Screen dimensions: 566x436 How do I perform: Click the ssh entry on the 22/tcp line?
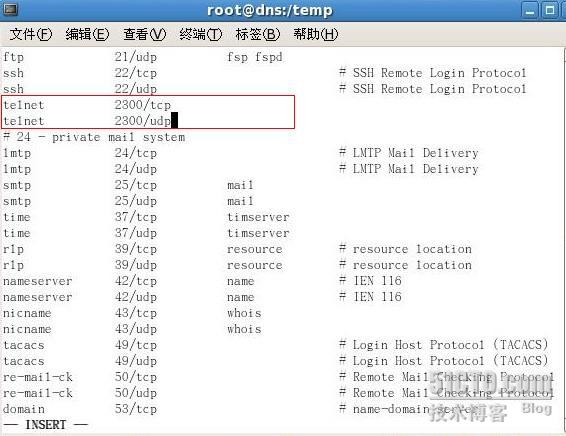[x=13, y=73]
